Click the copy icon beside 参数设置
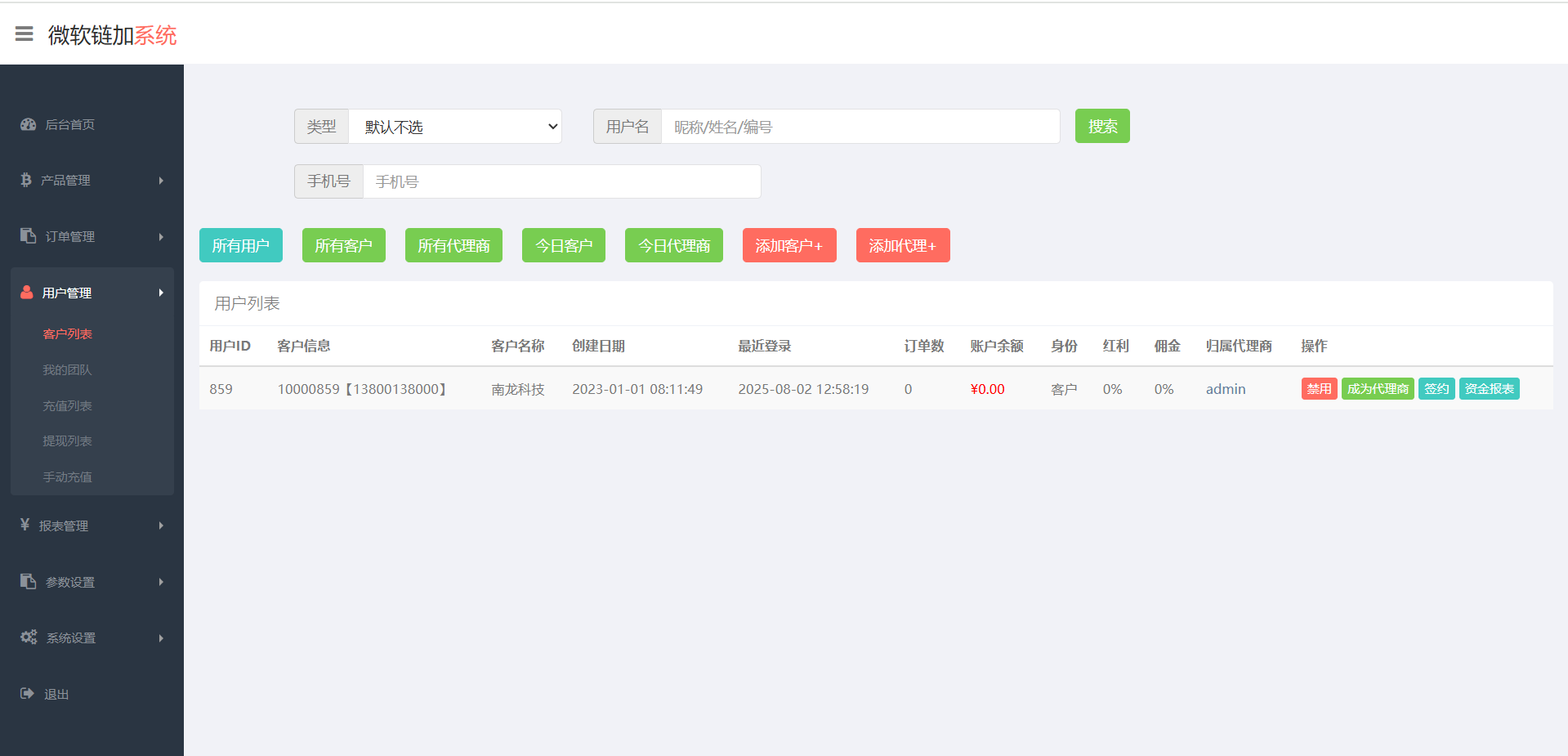 tap(28, 581)
